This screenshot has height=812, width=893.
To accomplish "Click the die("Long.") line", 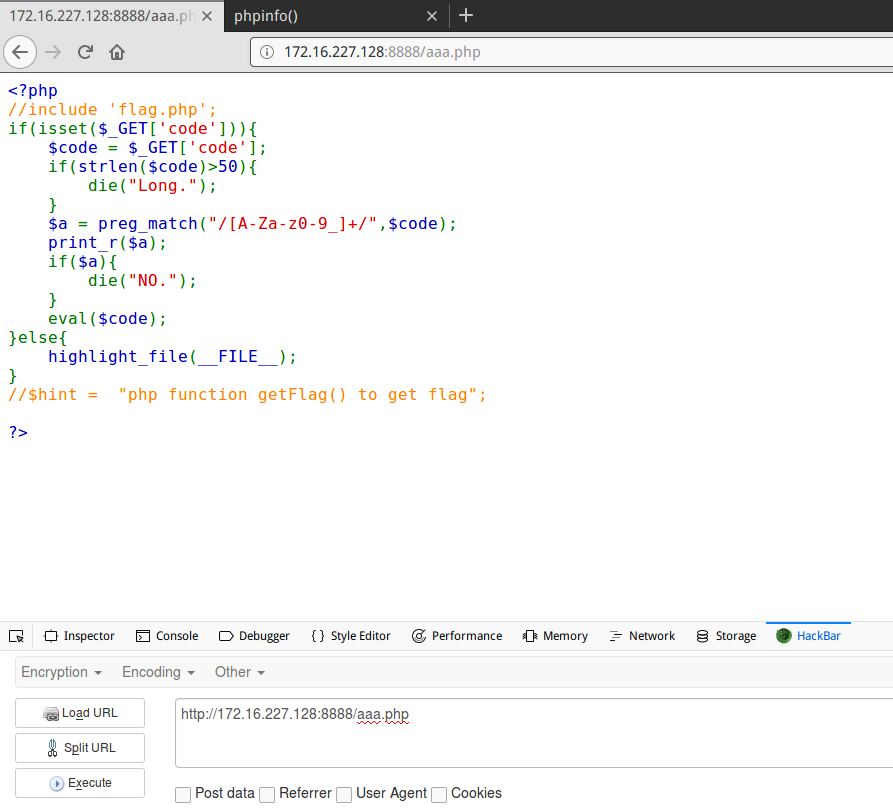I will 152,186.
